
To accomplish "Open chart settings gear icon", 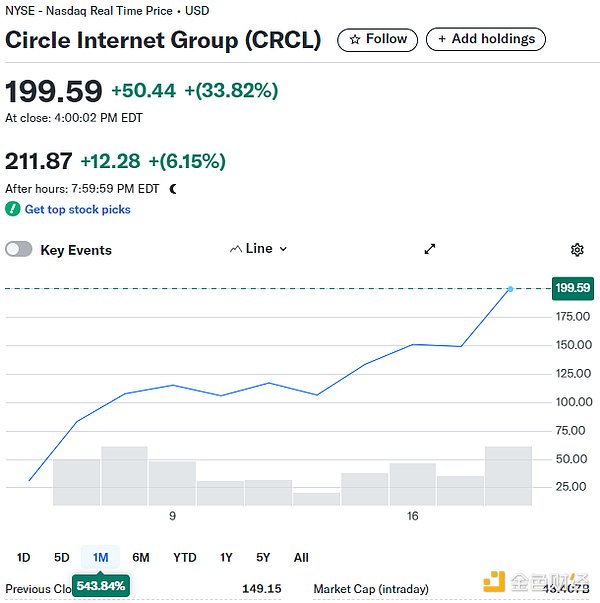I will (577, 249).
